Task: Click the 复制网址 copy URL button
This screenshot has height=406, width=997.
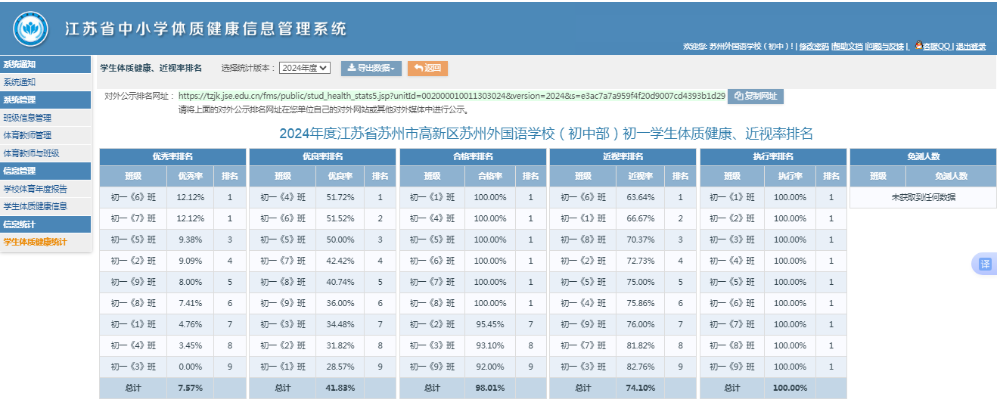Action: pos(755,96)
